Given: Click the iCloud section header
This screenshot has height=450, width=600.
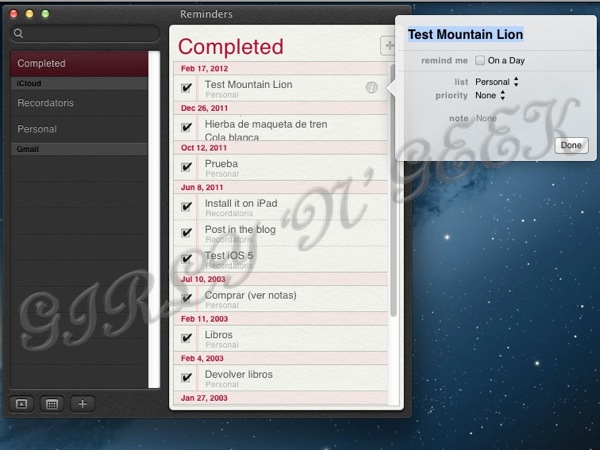Looking at the screenshot, I should (79, 83).
